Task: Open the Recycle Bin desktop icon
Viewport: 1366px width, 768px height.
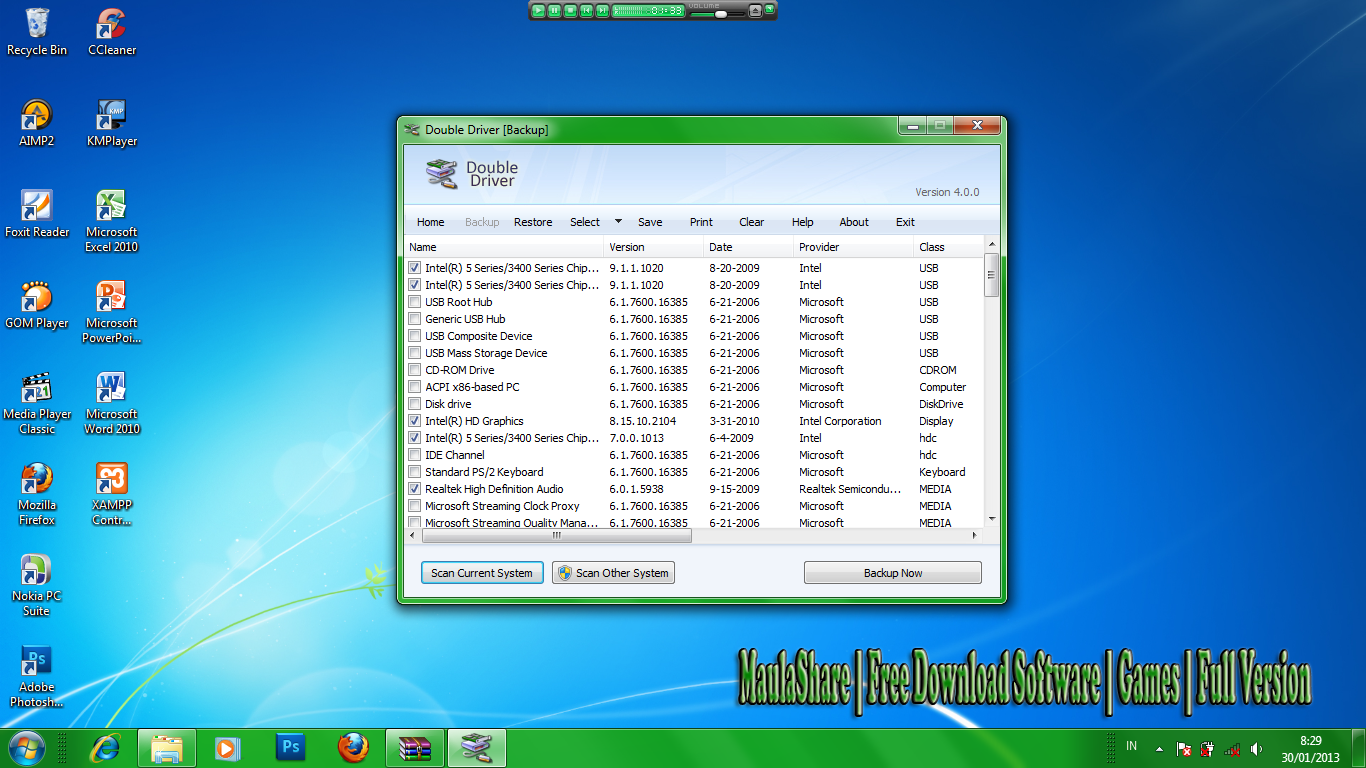Action: [x=37, y=32]
